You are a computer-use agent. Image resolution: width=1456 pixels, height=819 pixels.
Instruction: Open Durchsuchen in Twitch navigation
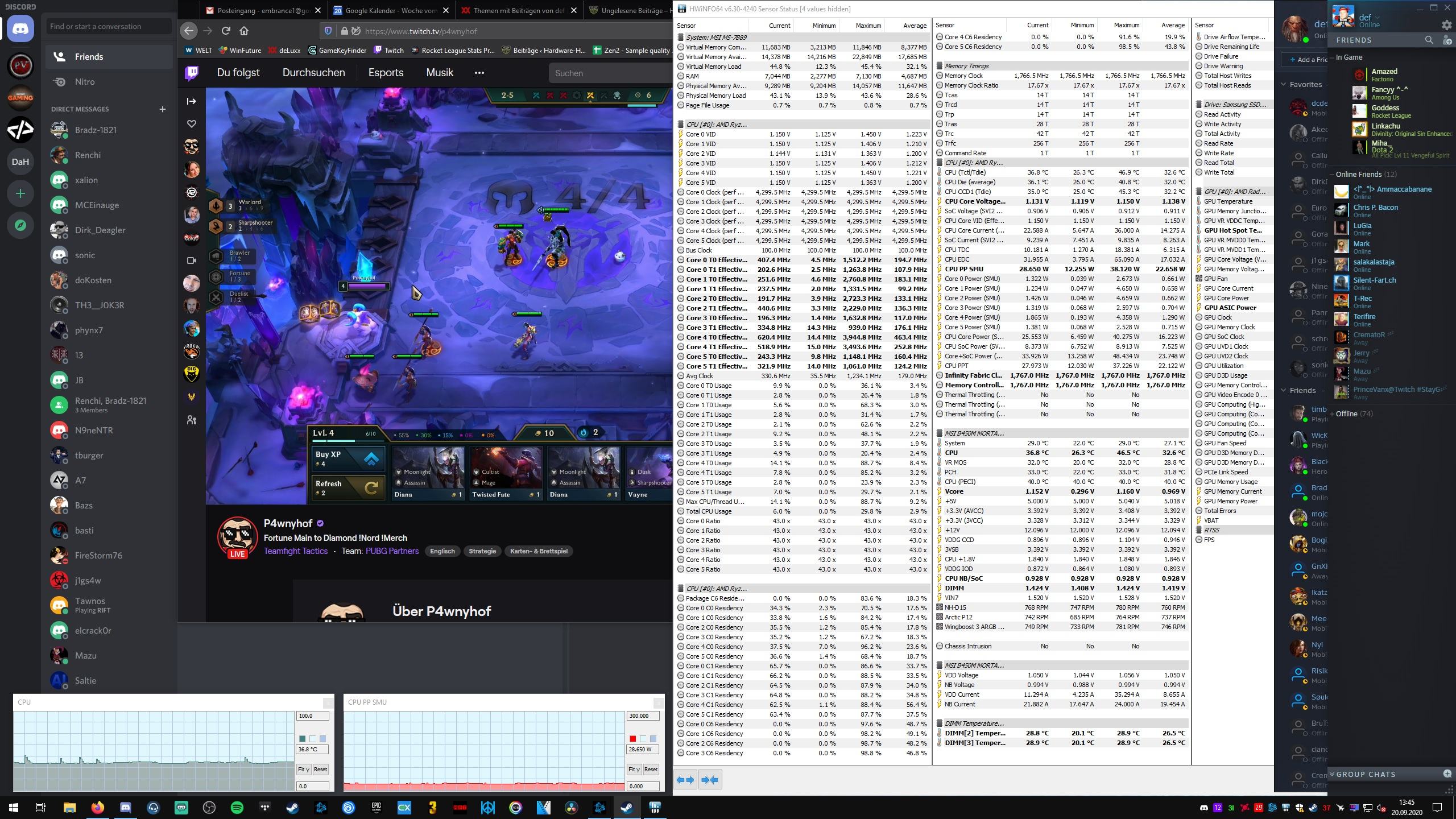pos(313,73)
